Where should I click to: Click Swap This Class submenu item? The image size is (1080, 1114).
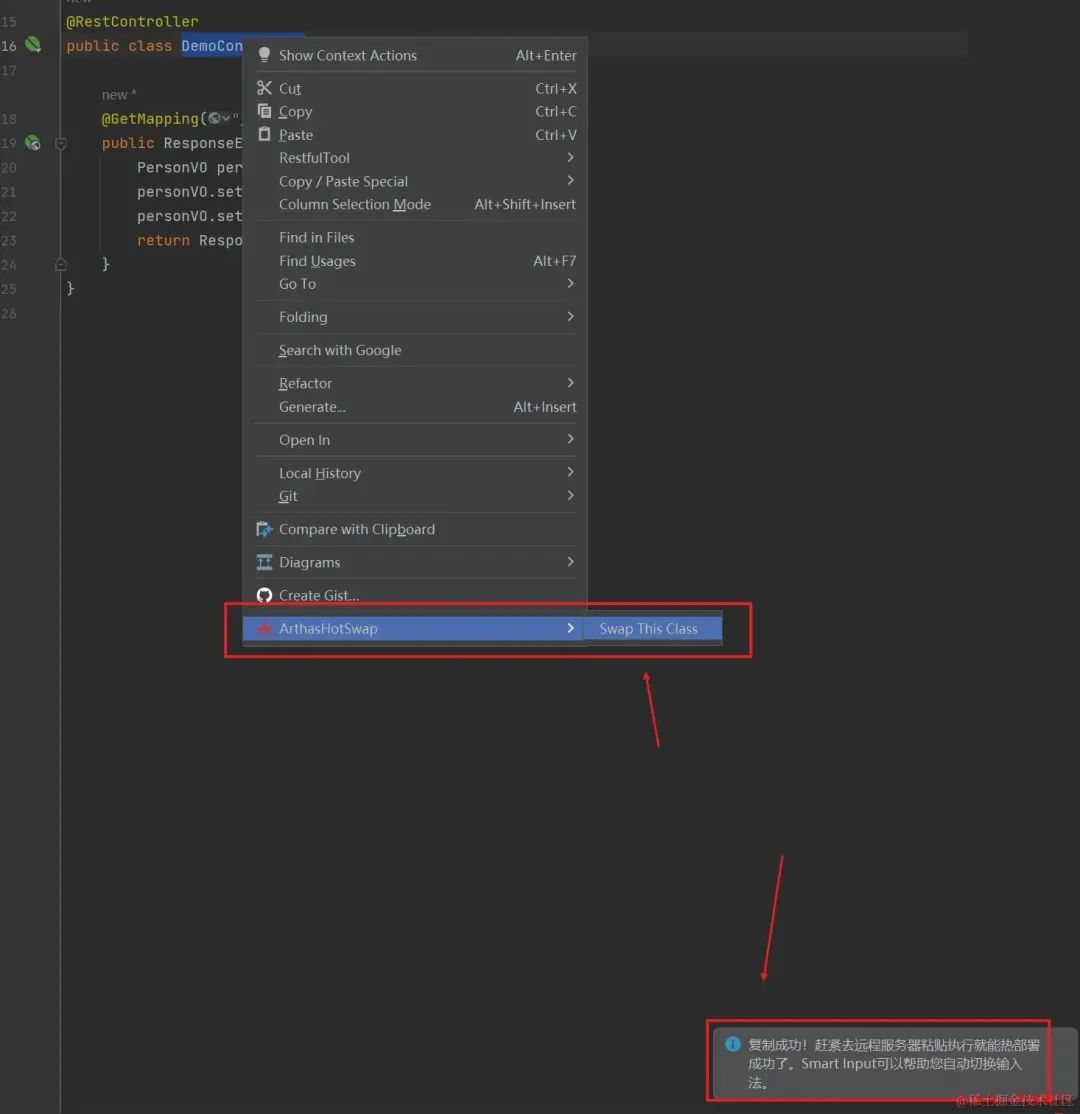pos(653,629)
